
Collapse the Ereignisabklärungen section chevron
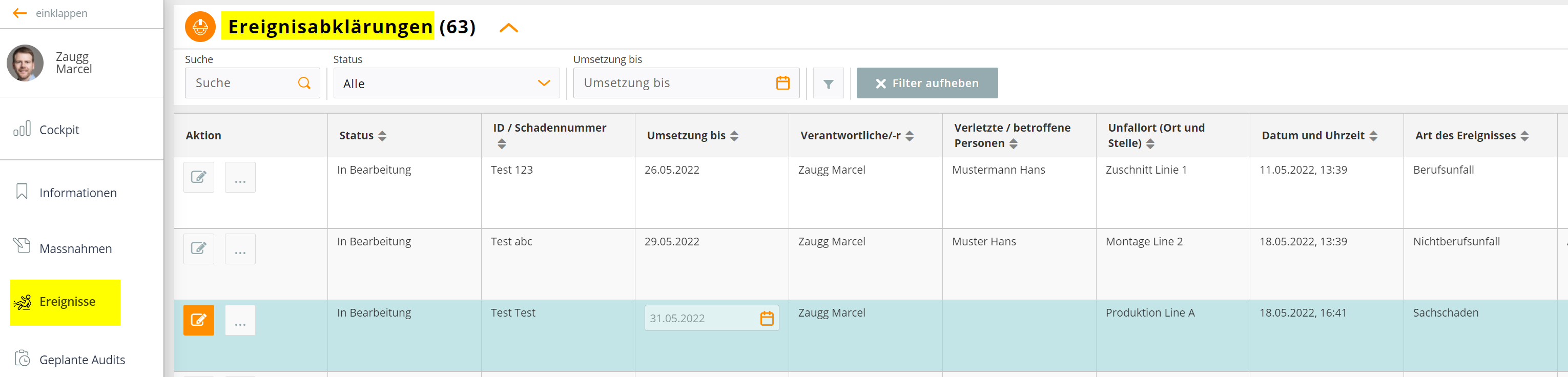[x=508, y=27]
